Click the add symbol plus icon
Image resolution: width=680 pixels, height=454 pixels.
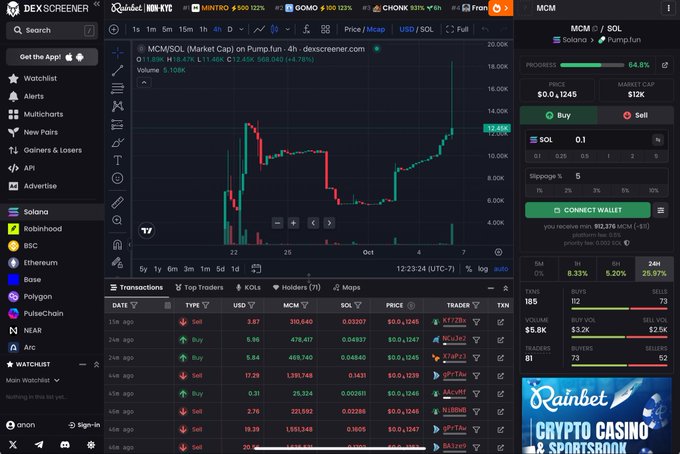coord(114,29)
